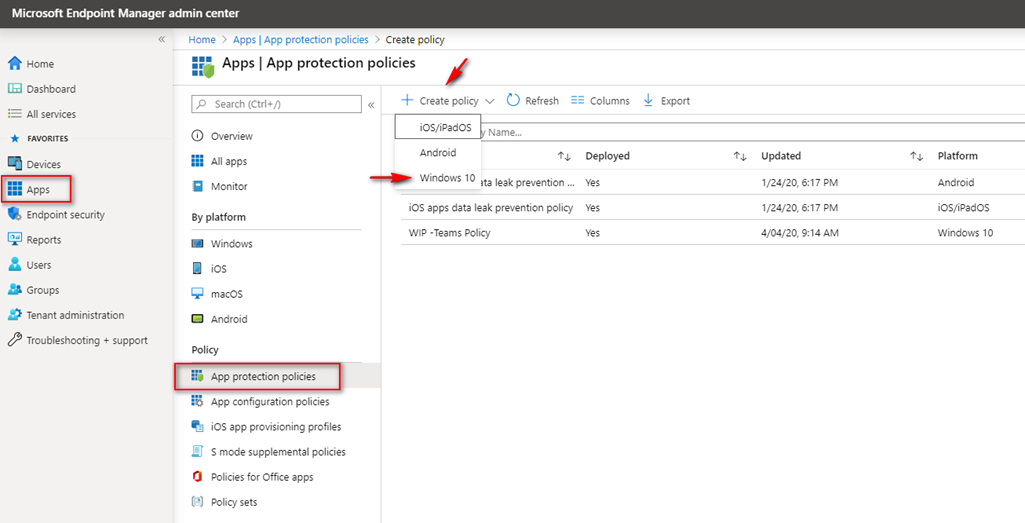The image size is (1025, 523).
Task: Click the Export button
Action: coord(666,101)
